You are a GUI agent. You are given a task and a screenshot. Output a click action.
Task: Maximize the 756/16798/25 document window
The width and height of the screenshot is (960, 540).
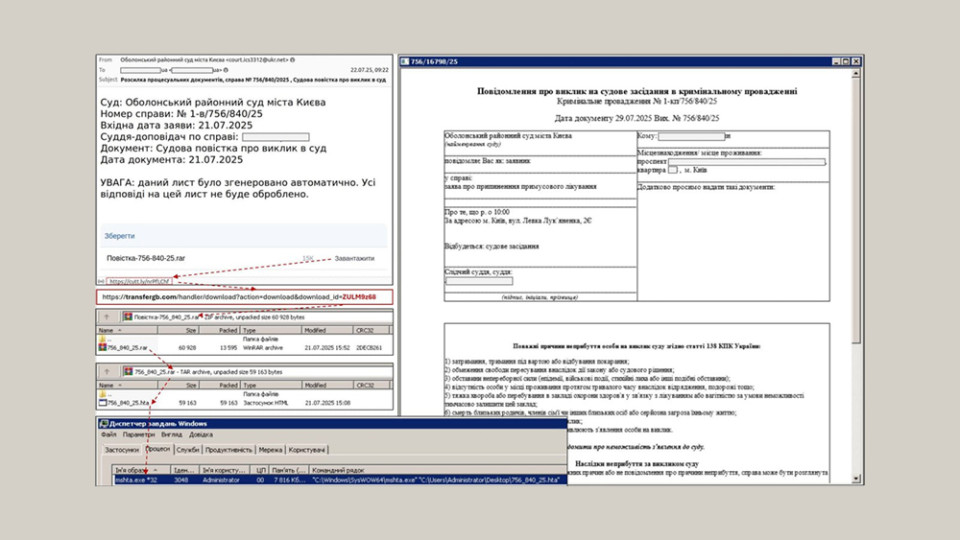tap(846, 61)
